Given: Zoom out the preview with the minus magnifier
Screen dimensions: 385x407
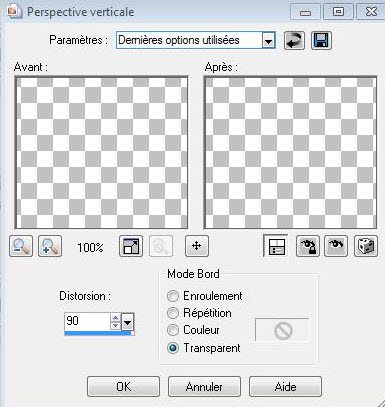Looking at the screenshot, I should click(x=21, y=246).
